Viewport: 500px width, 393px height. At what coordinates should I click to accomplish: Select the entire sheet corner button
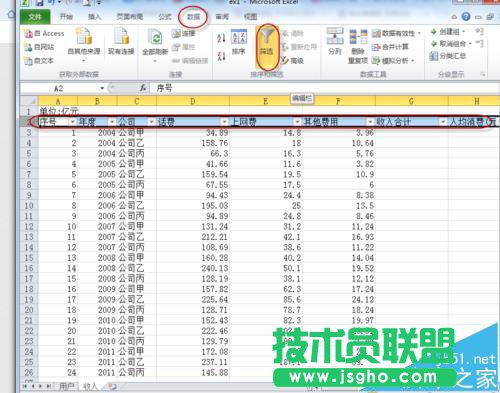[x=29, y=101]
